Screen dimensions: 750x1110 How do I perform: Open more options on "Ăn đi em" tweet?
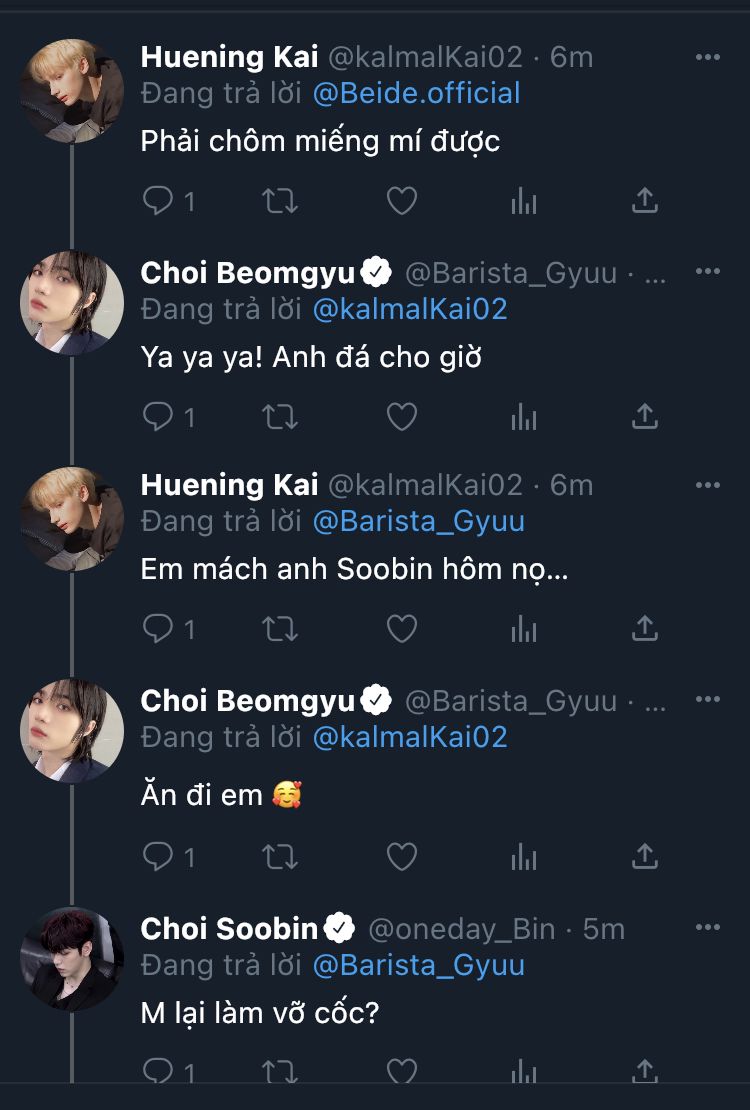click(707, 700)
